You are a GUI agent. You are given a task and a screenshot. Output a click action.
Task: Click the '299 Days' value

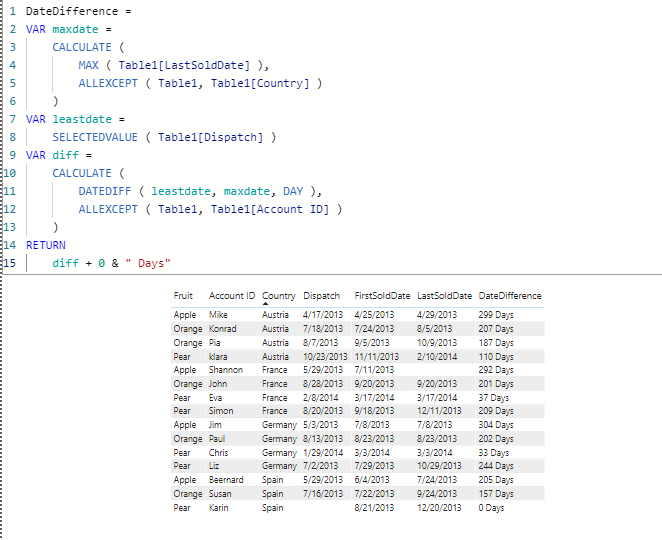496,315
